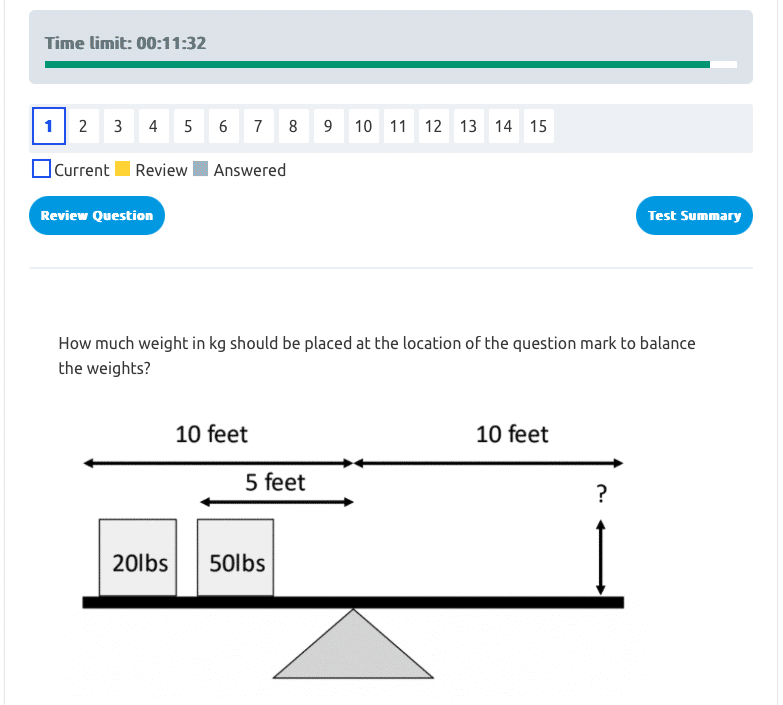
Task: Open question 3 in the navigator
Action: click(118, 126)
